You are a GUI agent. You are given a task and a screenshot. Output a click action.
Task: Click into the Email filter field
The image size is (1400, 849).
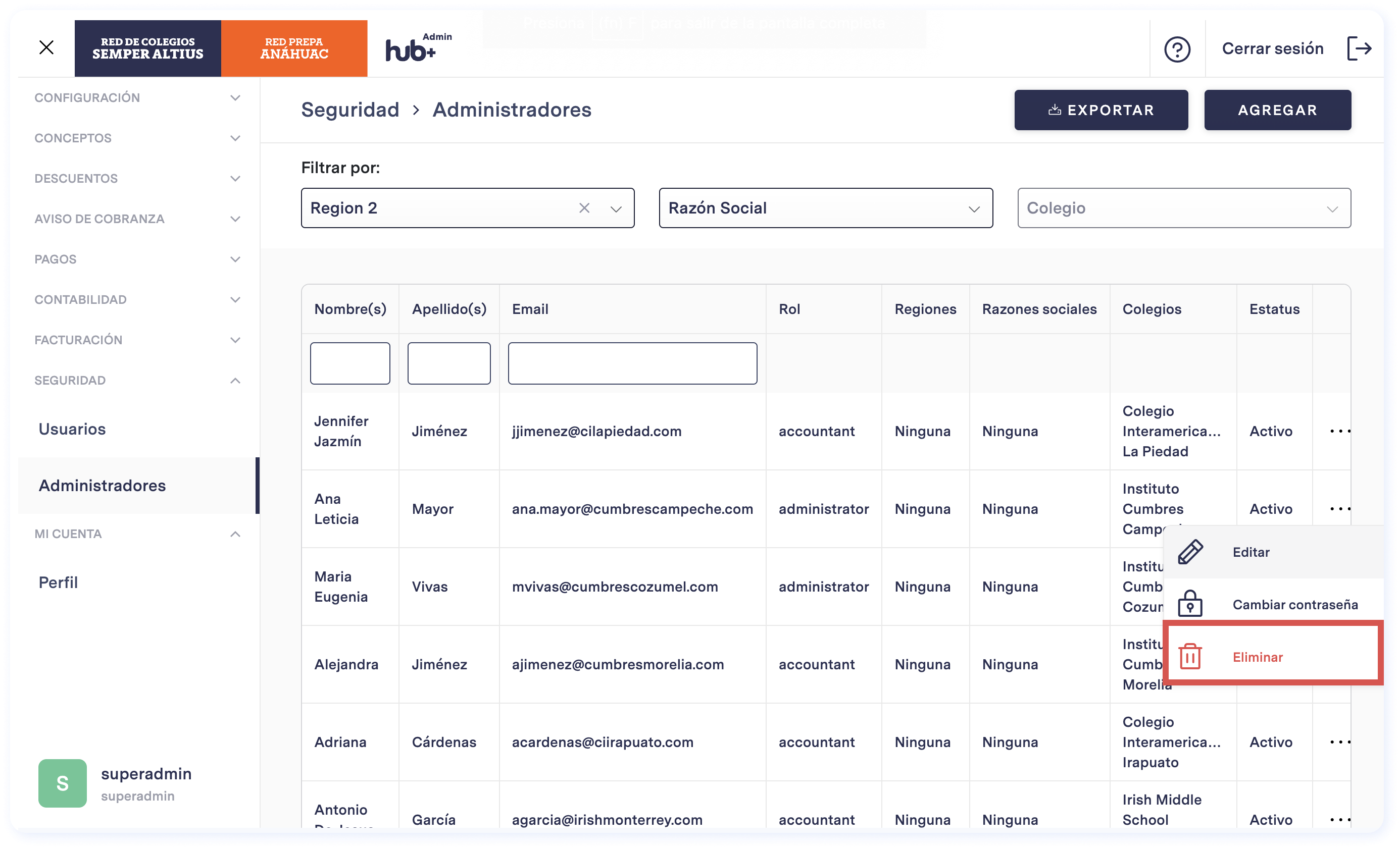coord(632,363)
